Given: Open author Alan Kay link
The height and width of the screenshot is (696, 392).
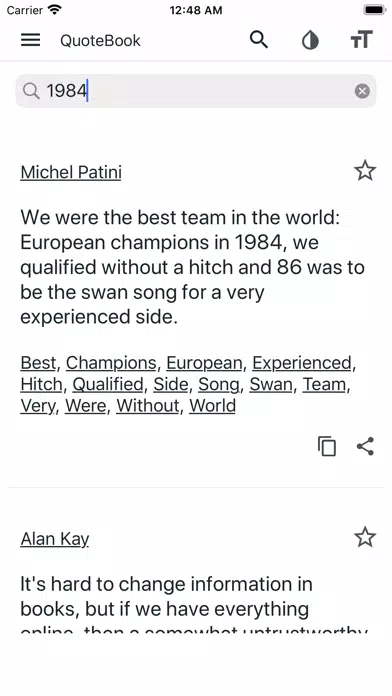Looking at the screenshot, I should (55, 539).
